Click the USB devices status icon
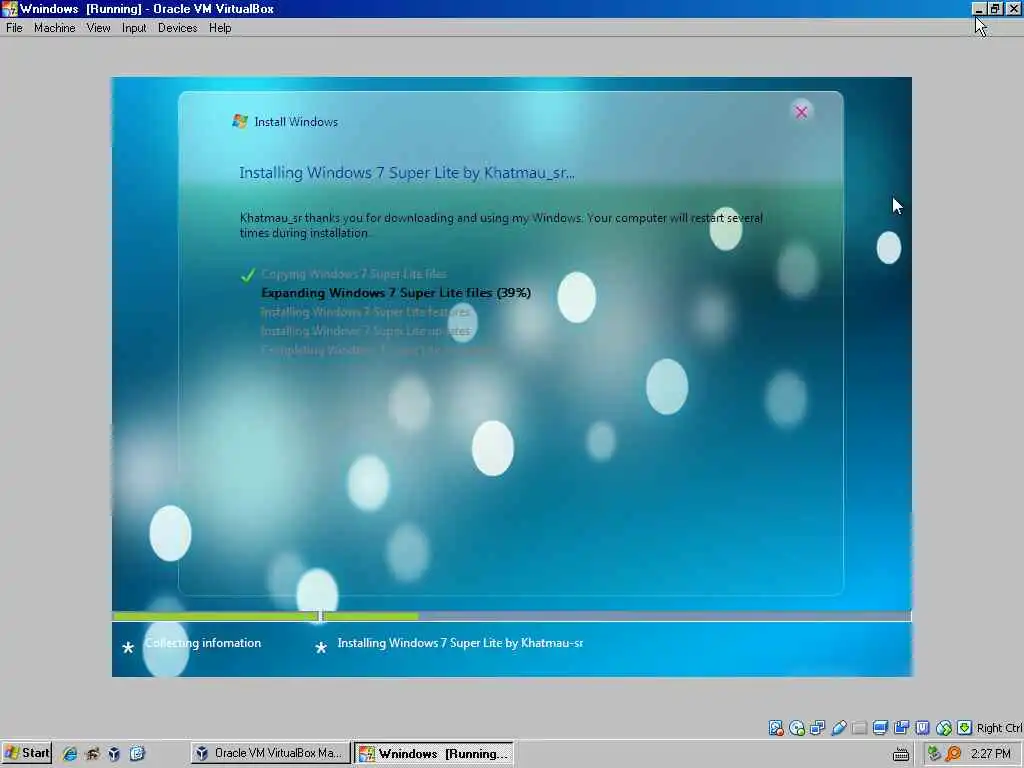 coord(839,728)
